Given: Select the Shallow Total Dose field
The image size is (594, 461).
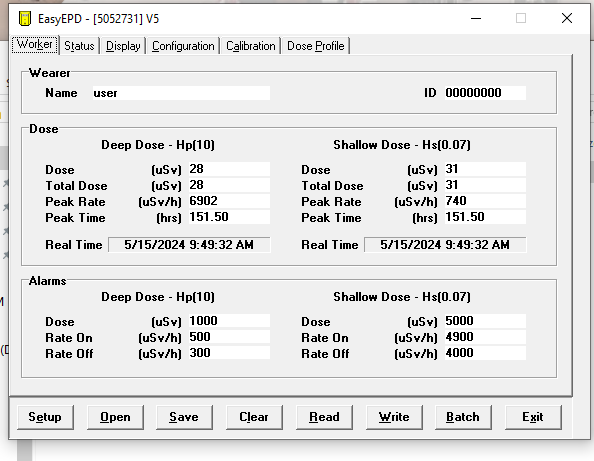Looking at the screenshot, I should (x=485, y=185).
